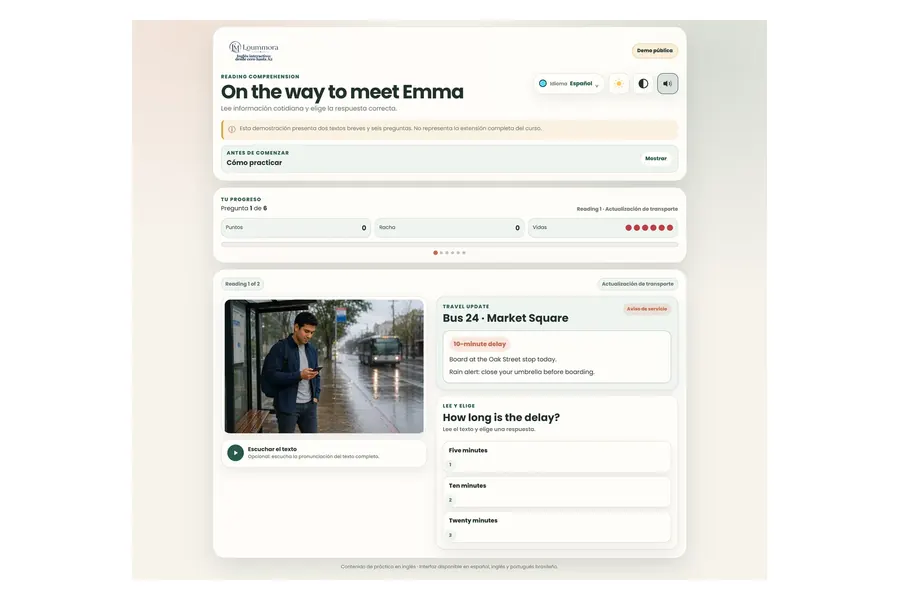Viewport: 900px width, 600px height.
Task: Click the Reading 1 of 2 badge
Action: click(242, 284)
